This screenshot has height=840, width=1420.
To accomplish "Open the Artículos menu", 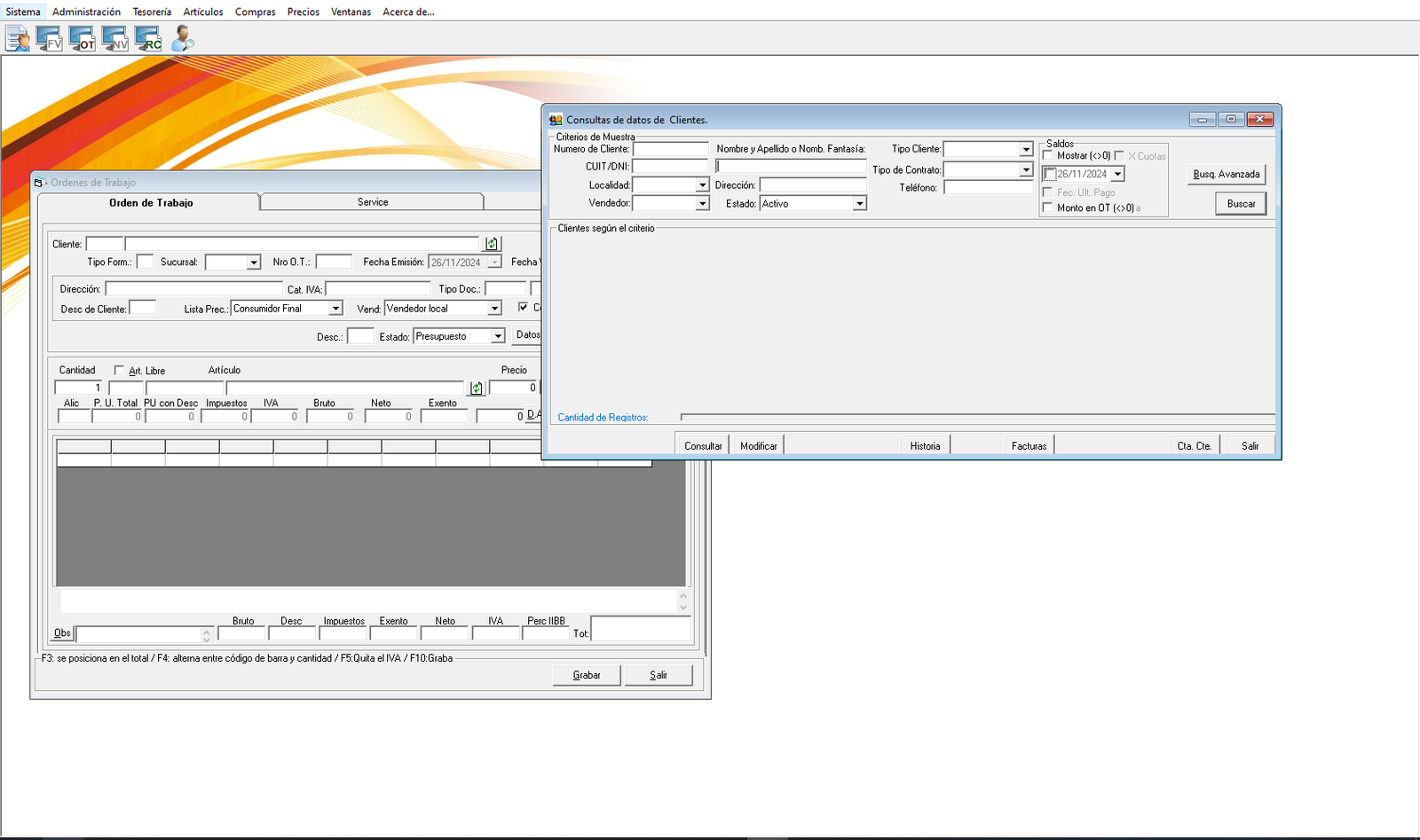I will click(x=203, y=12).
